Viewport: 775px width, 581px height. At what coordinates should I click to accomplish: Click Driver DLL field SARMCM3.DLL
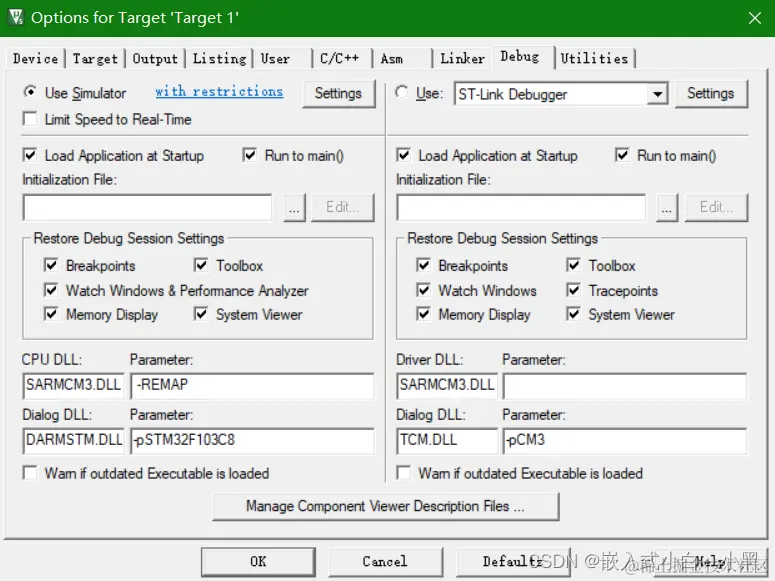447,386
